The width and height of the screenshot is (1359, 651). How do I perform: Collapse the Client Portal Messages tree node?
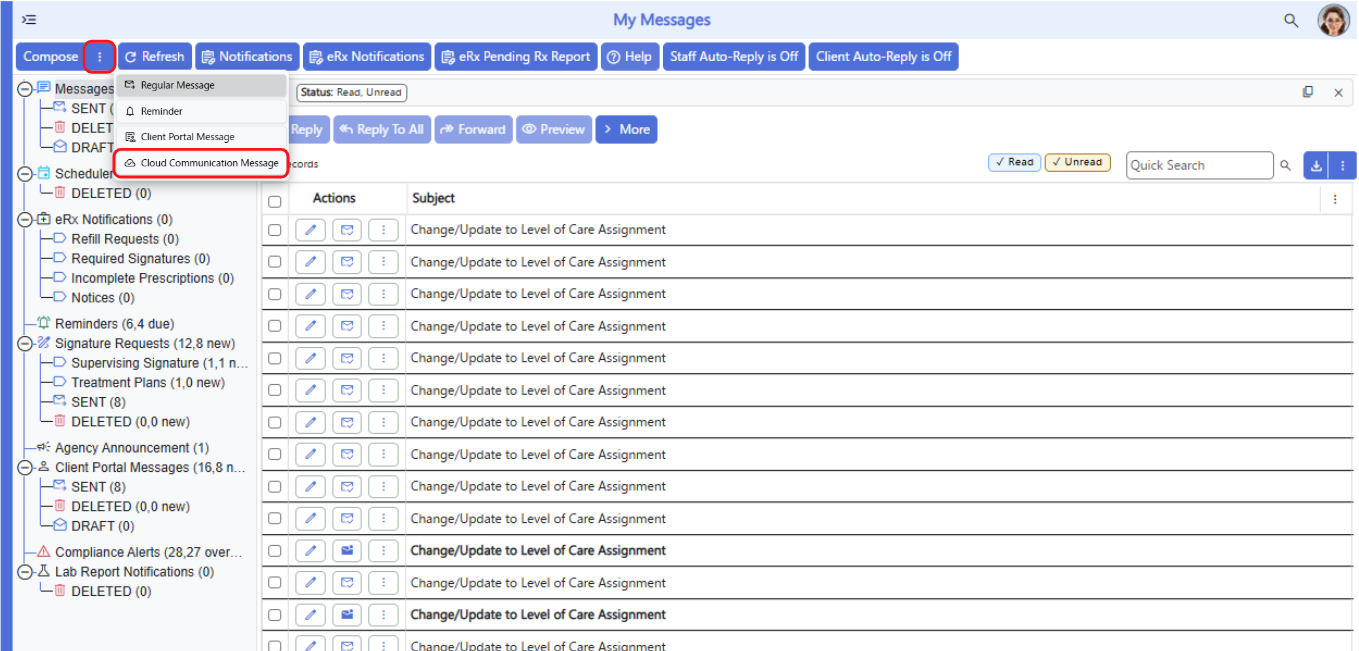25,467
